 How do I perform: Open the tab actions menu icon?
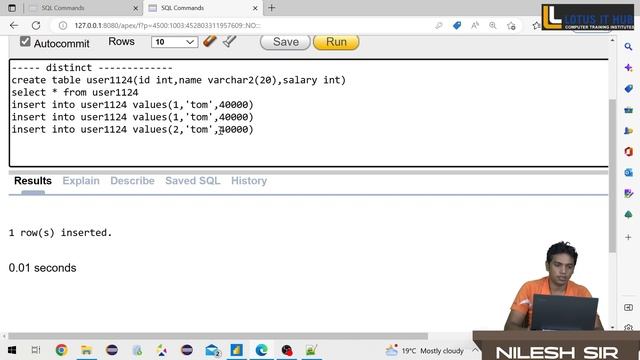[x=12, y=8]
